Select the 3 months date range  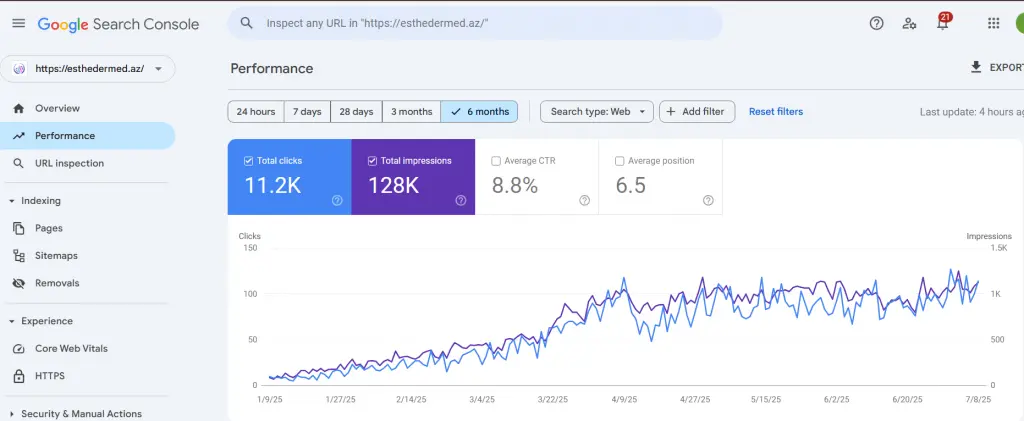pos(411,112)
